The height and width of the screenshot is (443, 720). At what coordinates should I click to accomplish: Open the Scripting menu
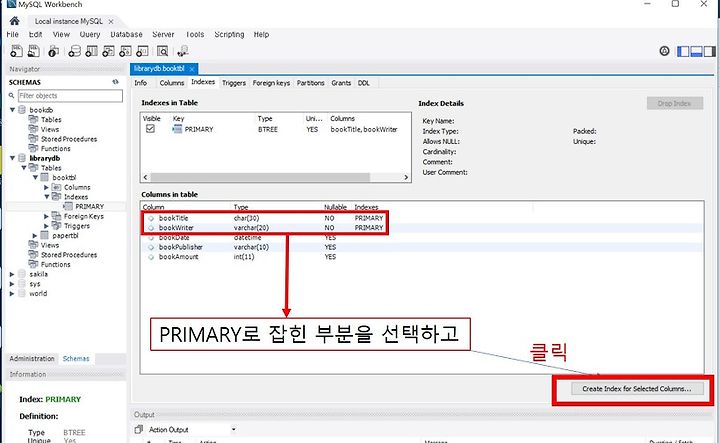pyautogui.click(x=229, y=34)
